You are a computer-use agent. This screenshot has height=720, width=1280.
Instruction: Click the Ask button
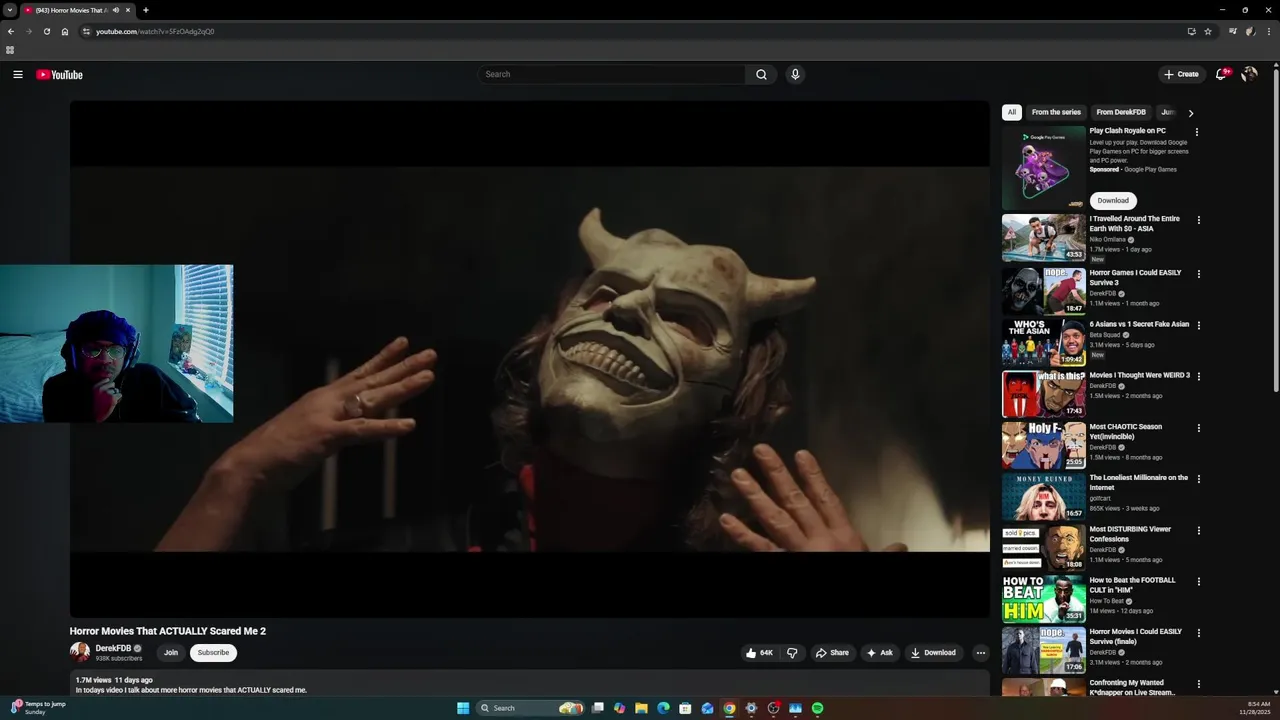880,653
